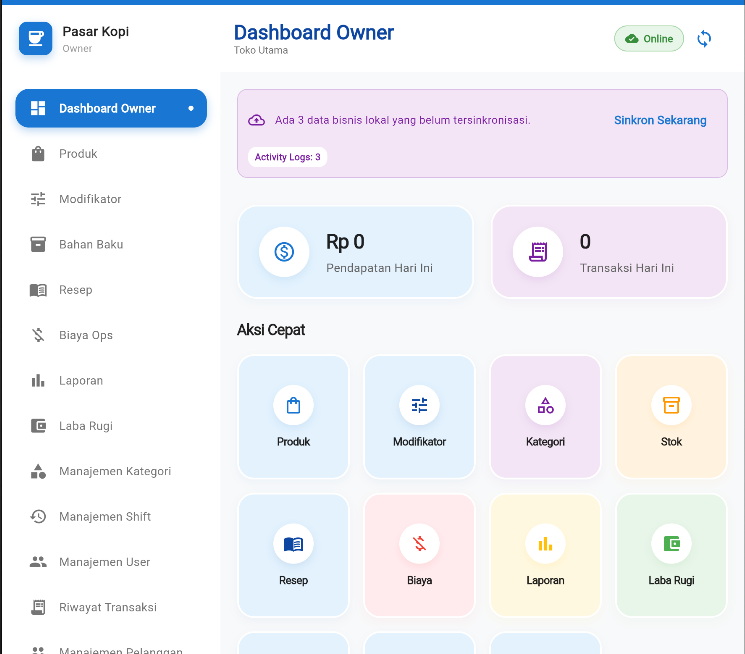Click the Dashboard grid icon in sidebar
This screenshot has height=654, width=745.
(38, 108)
